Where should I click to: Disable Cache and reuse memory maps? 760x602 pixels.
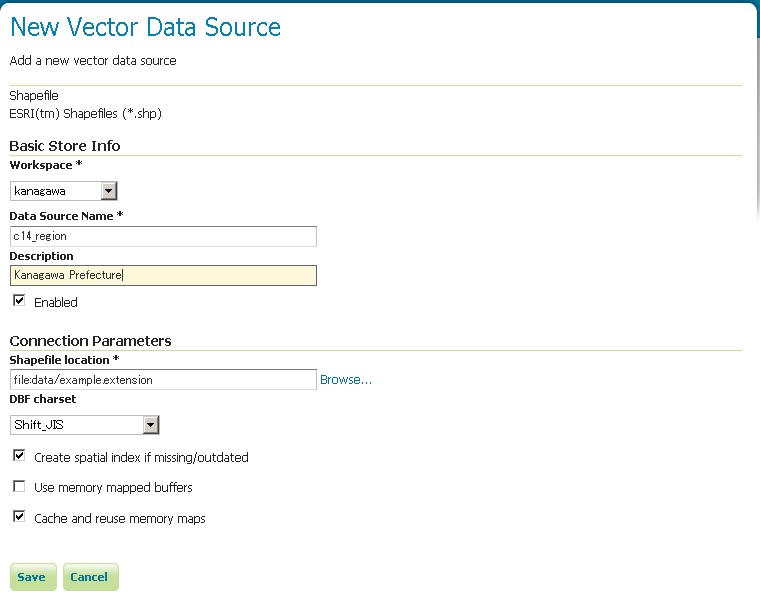coord(19,518)
